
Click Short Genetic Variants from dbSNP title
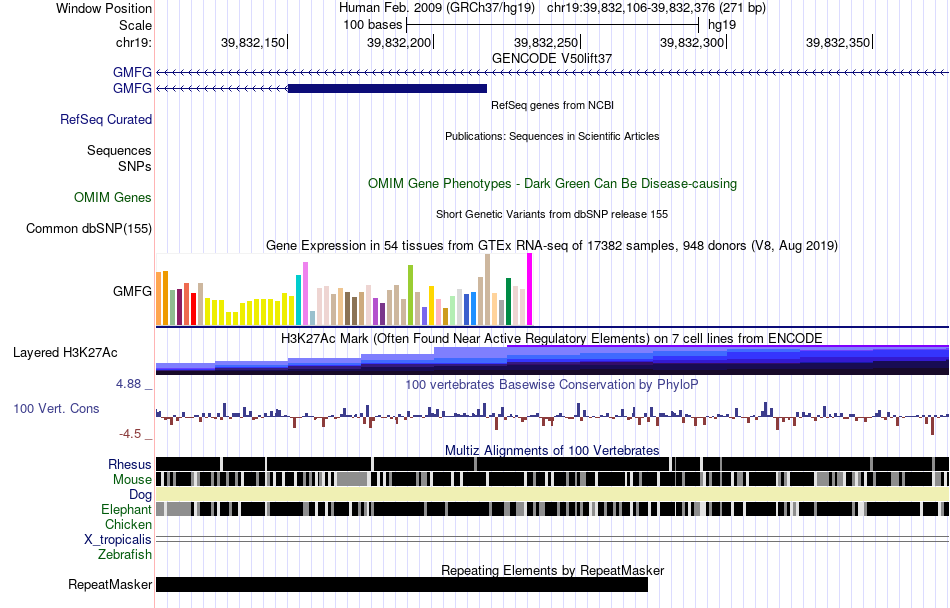(552, 214)
